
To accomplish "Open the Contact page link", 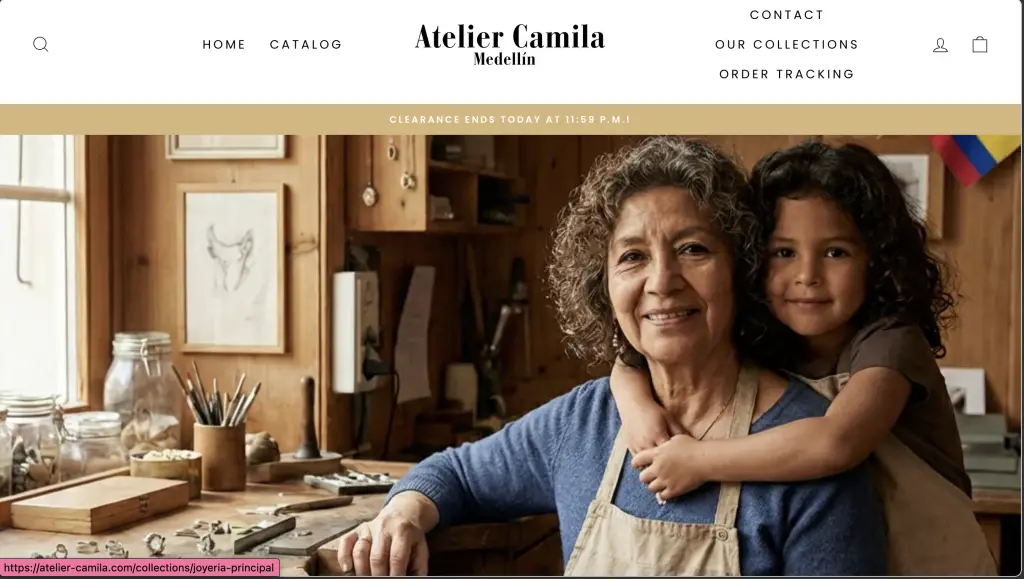I will coord(787,15).
